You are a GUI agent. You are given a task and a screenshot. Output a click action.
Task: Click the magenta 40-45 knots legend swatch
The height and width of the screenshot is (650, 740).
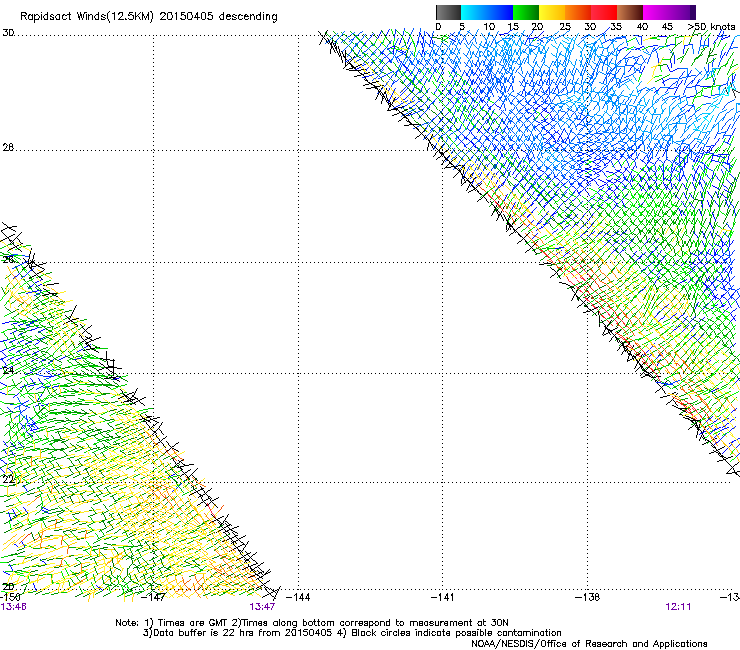pos(656,12)
